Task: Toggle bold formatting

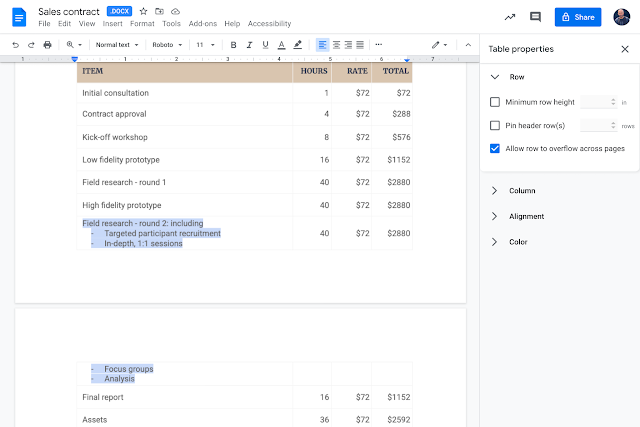Action: click(233, 45)
